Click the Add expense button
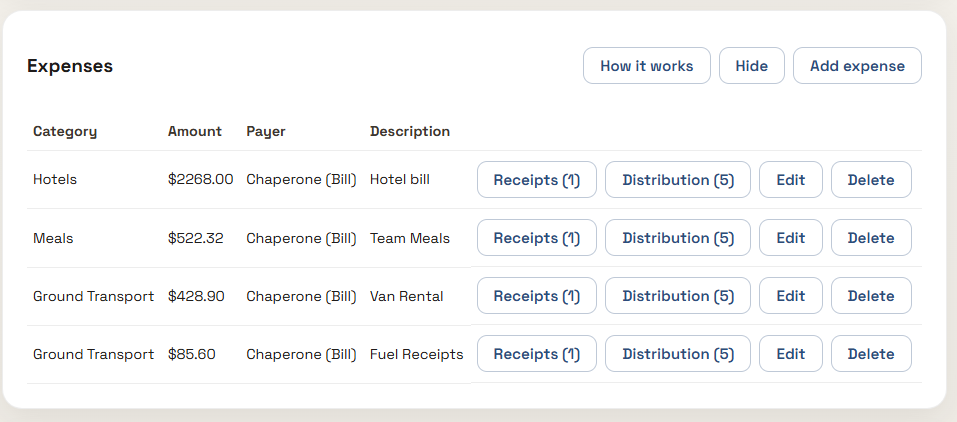 click(x=857, y=66)
